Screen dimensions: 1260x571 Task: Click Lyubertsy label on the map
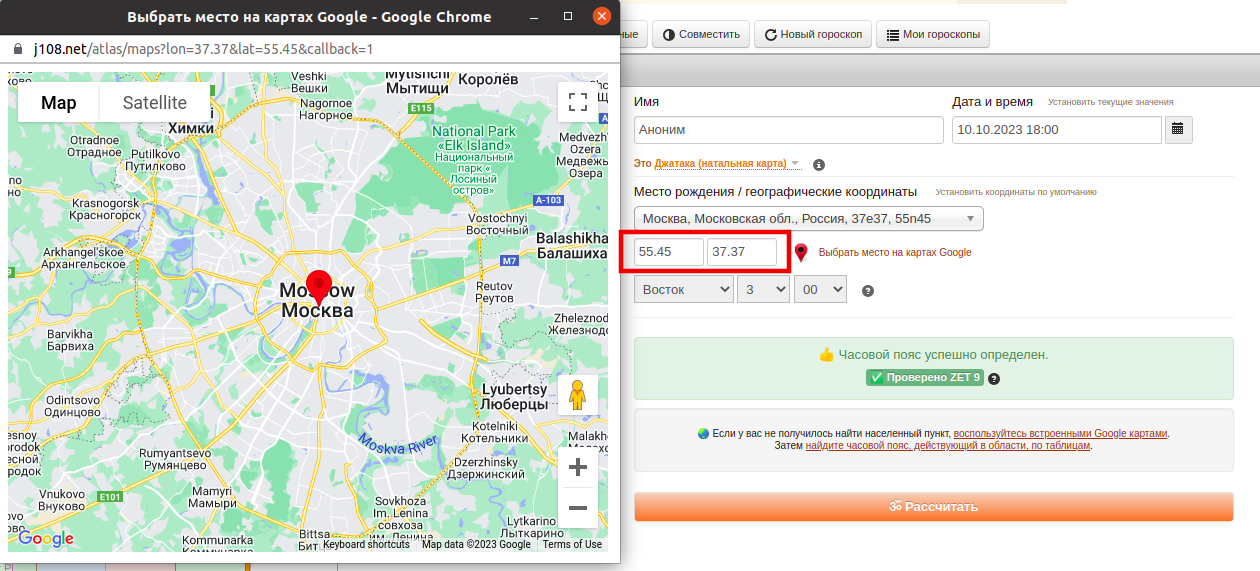(x=515, y=397)
